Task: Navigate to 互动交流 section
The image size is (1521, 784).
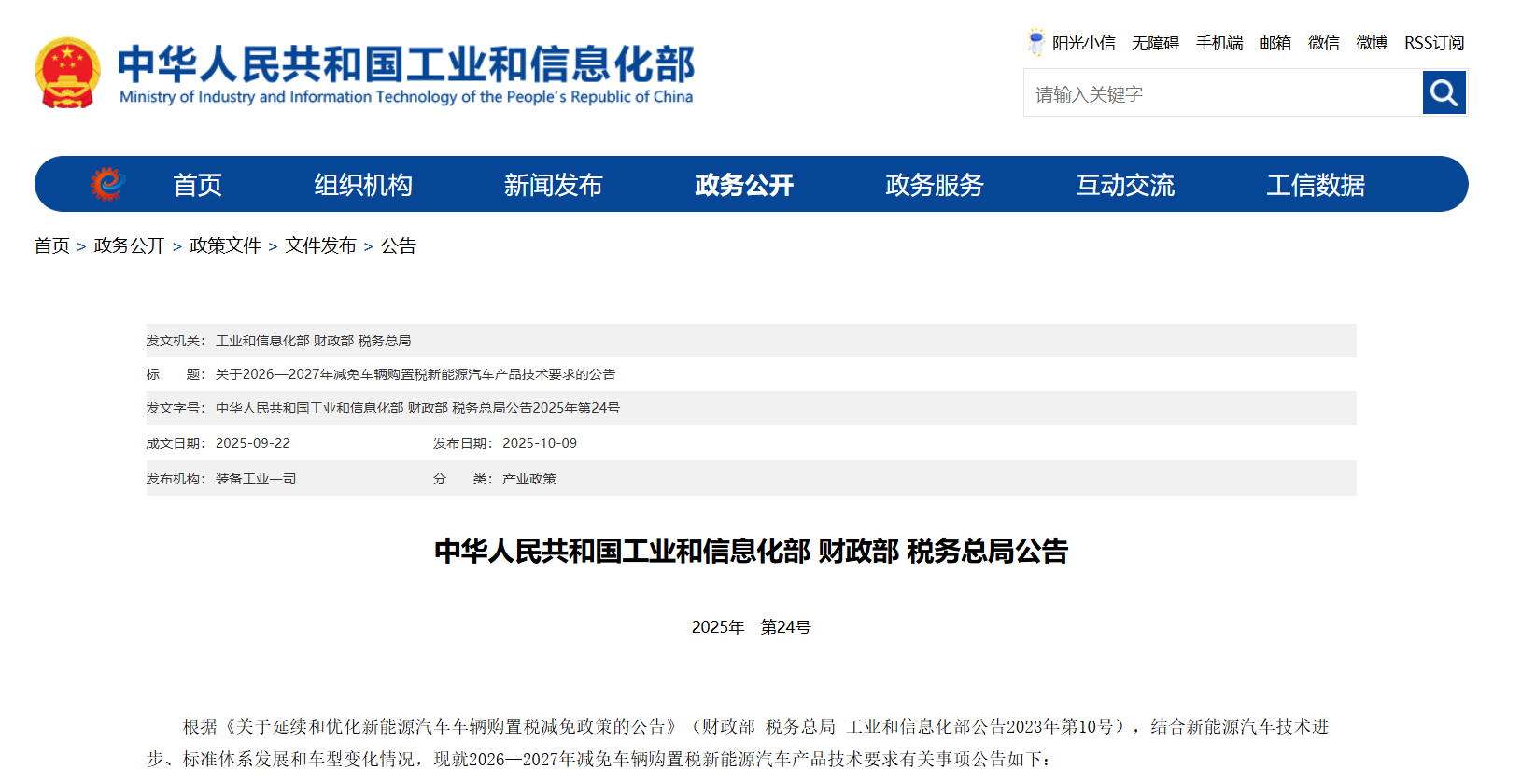Action: click(x=1124, y=185)
